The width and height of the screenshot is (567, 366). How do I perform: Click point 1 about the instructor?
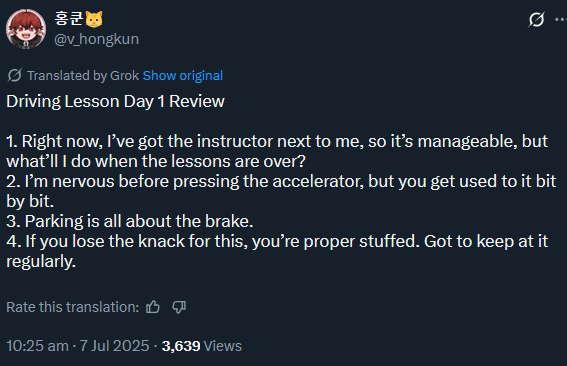[x=277, y=151]
